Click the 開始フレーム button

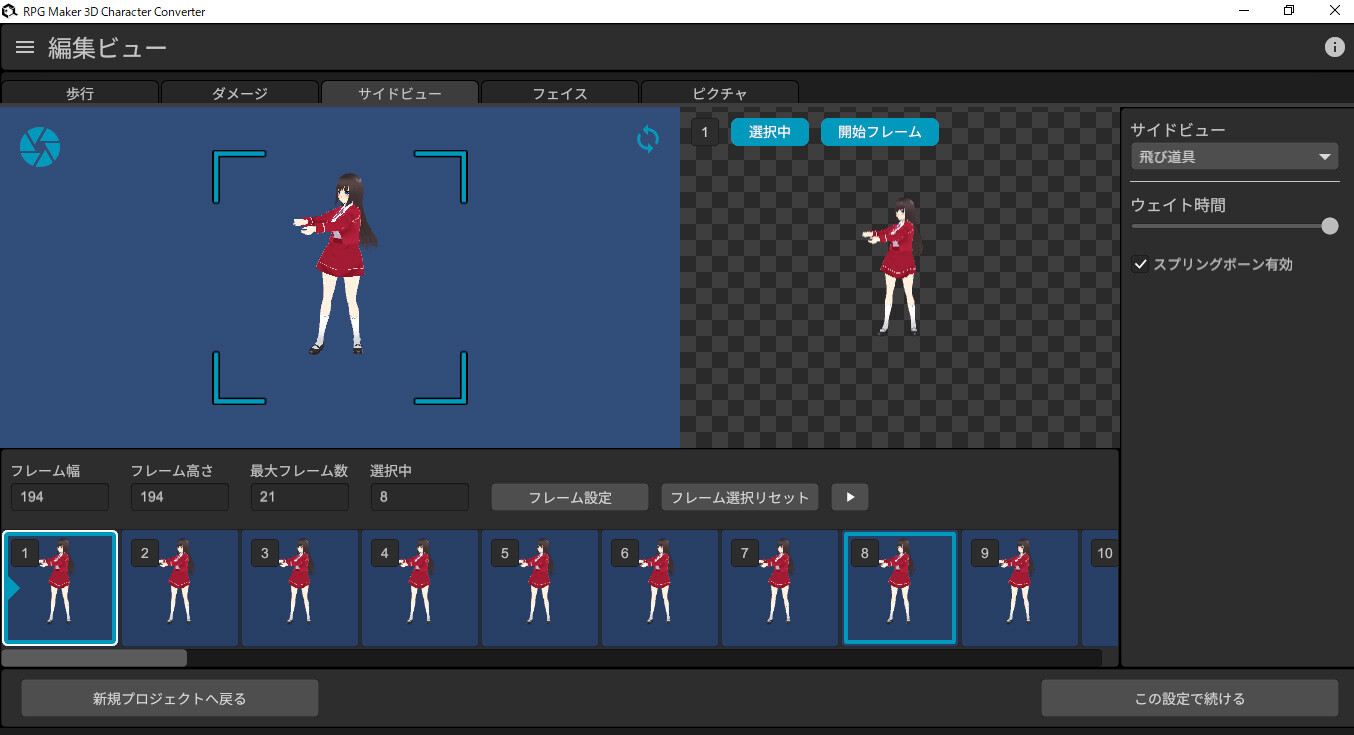[x=879, y=131]
